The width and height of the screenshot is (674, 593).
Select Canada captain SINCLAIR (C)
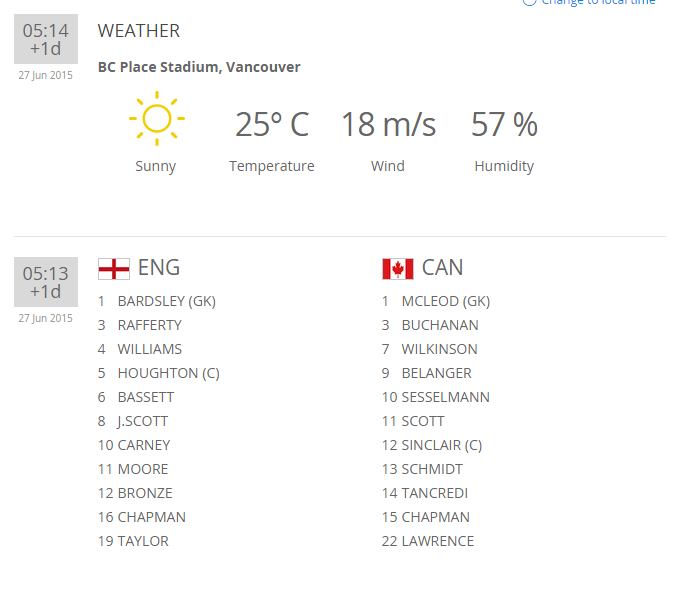[441, 445]
